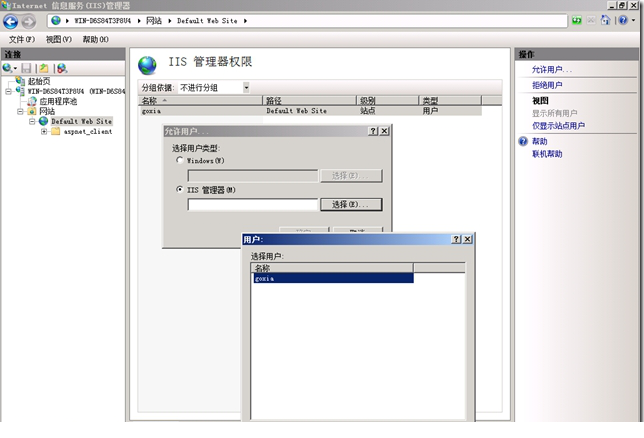Image resolution: width=644 pixels, height=438 pixels.
Task: Click Default Web Site breadcrumb segment
Action: point(207,21)
